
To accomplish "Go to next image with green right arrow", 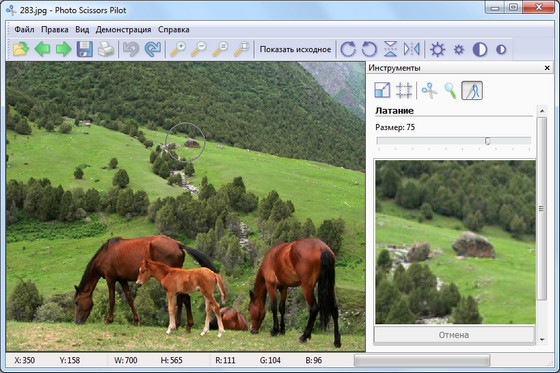I will [x=64, y=49].
